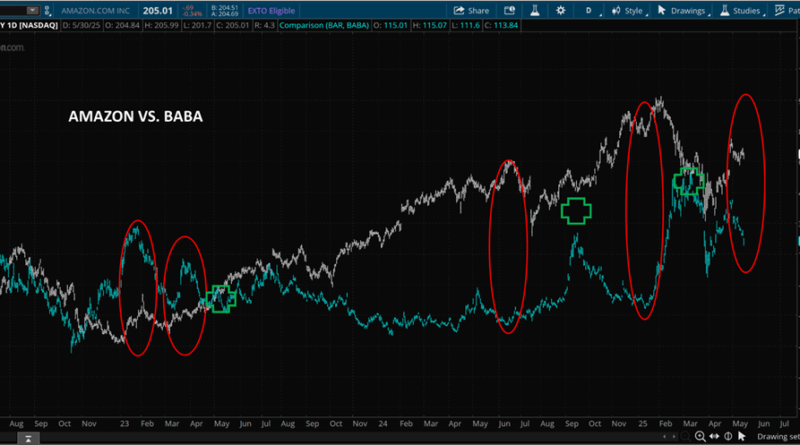Viewport: 800px width, 445px height.
Task: Click the symbol actions icon beside the ticker field
Action: pos(47,10)
